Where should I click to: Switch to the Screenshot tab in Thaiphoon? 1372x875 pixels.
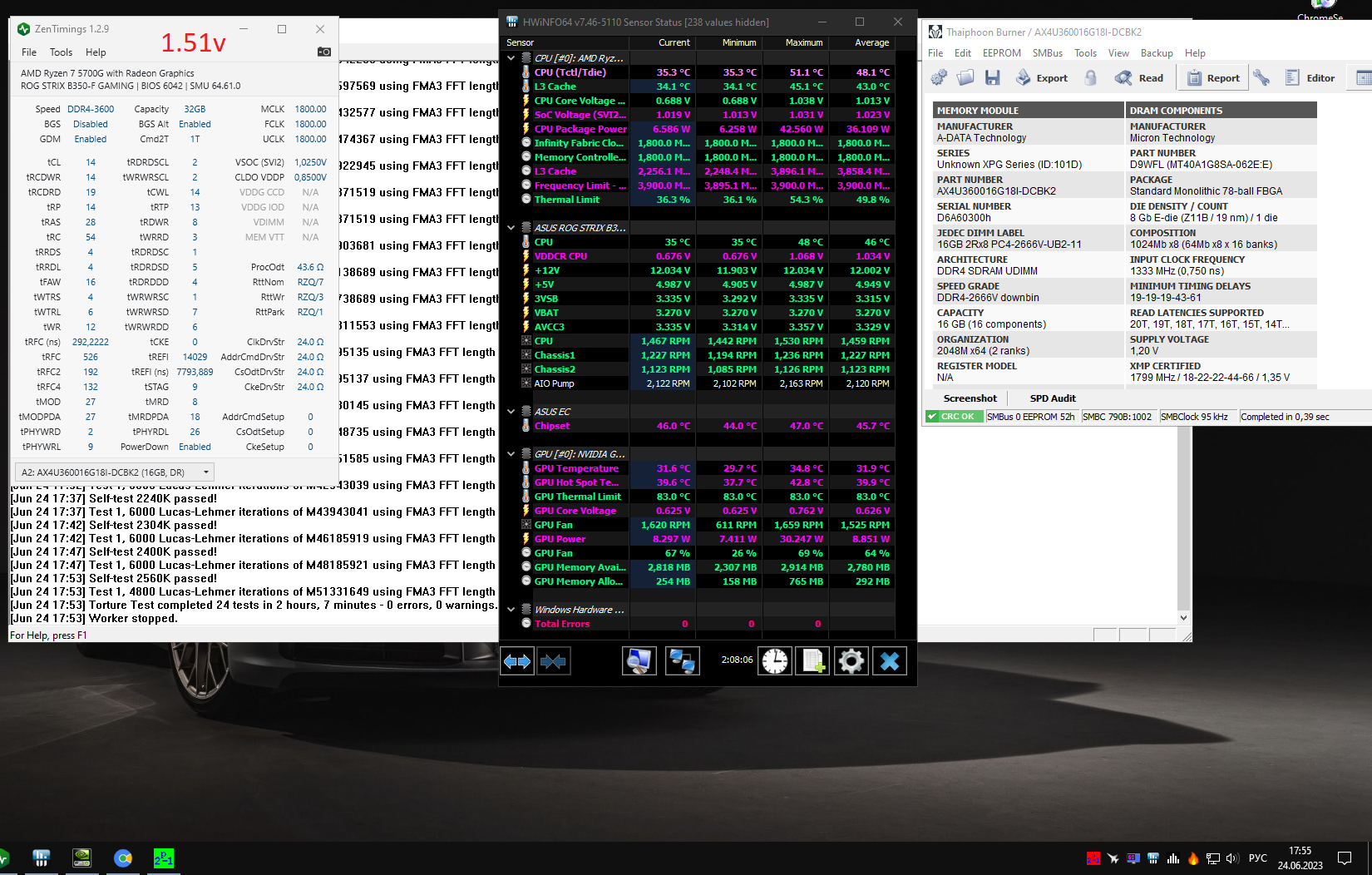[x=970, y=398]
